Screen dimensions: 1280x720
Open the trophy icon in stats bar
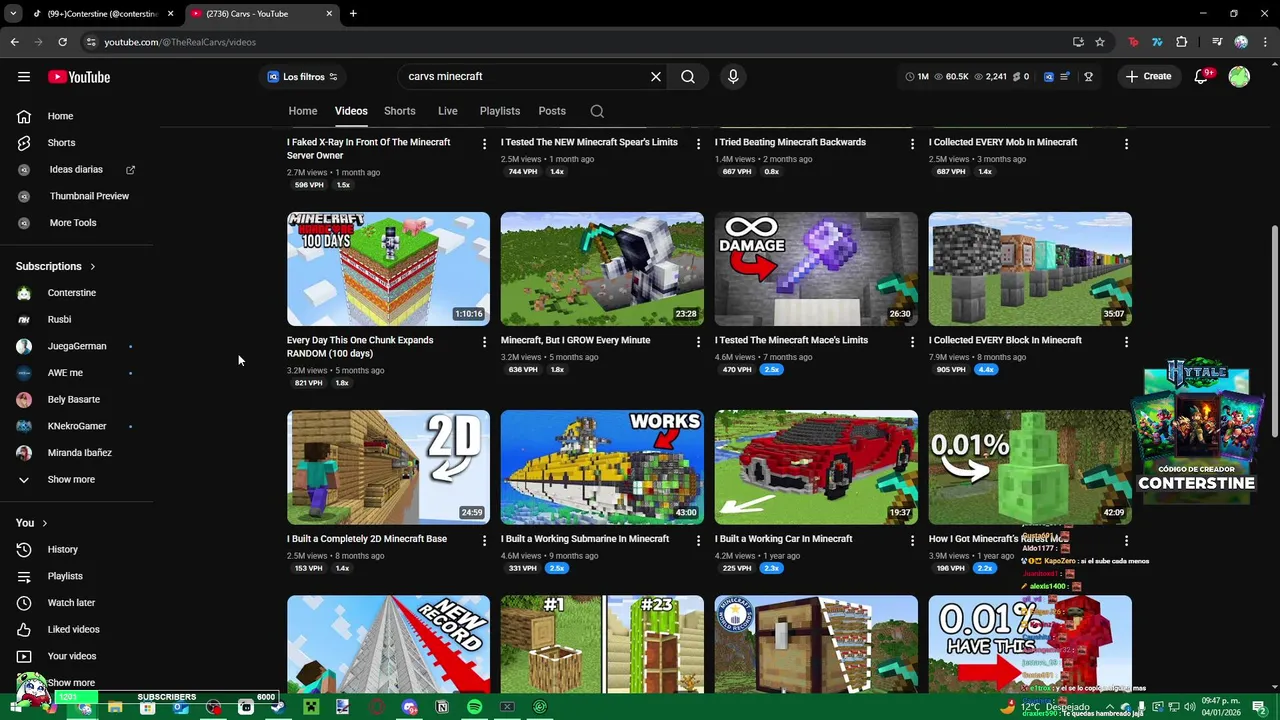click(x=1088, y=77)
